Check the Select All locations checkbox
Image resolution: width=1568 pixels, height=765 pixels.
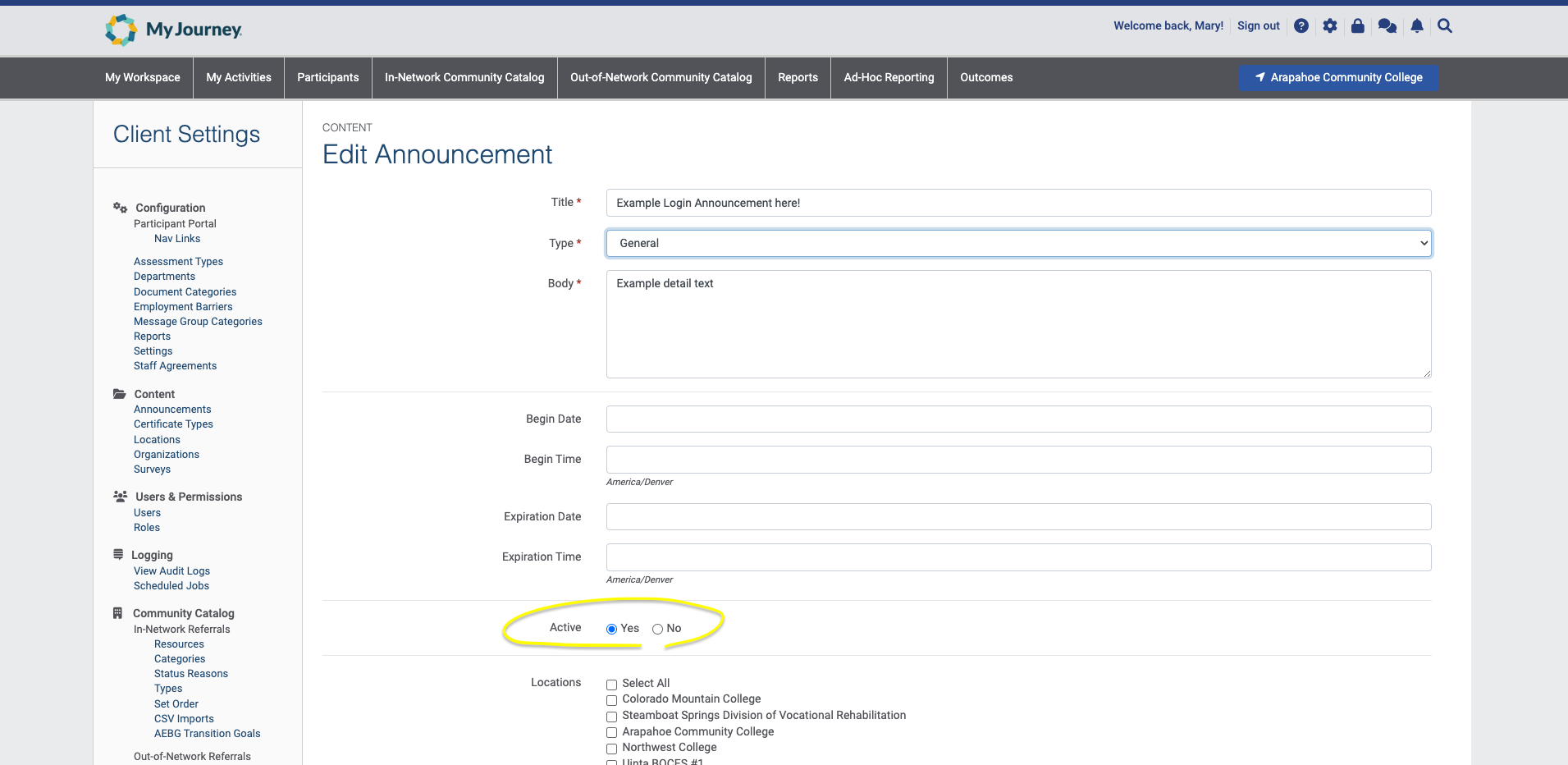611,685
